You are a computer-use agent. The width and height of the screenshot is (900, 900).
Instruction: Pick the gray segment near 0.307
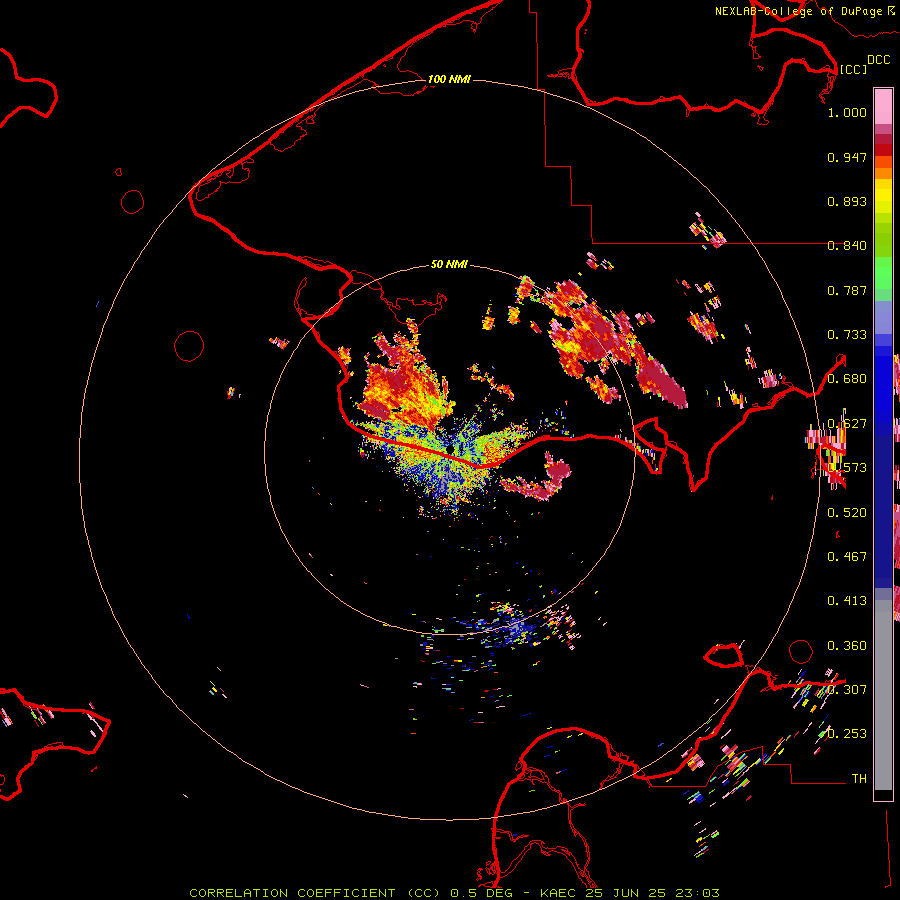click(883, 695)
